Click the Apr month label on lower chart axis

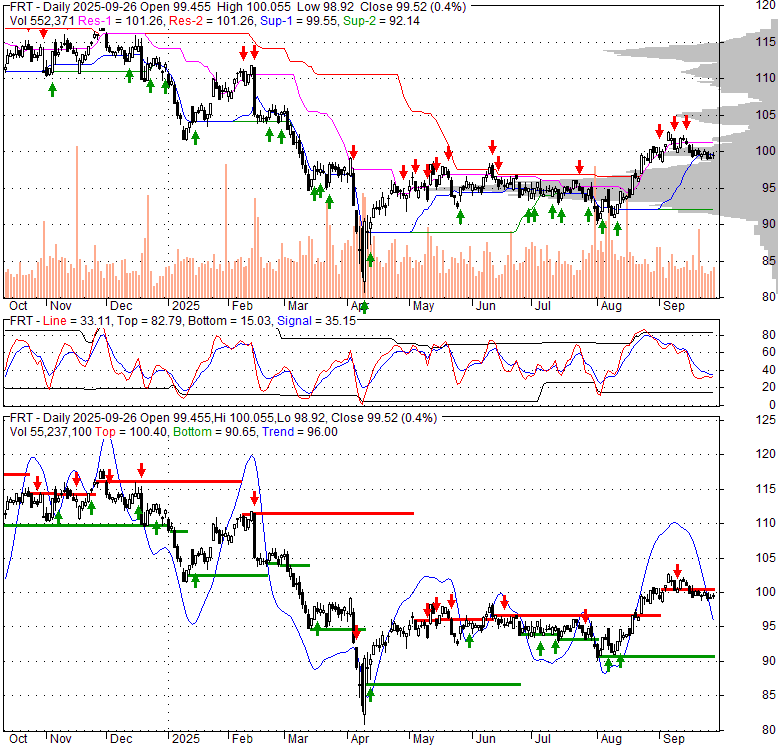[x=360, y=739]
